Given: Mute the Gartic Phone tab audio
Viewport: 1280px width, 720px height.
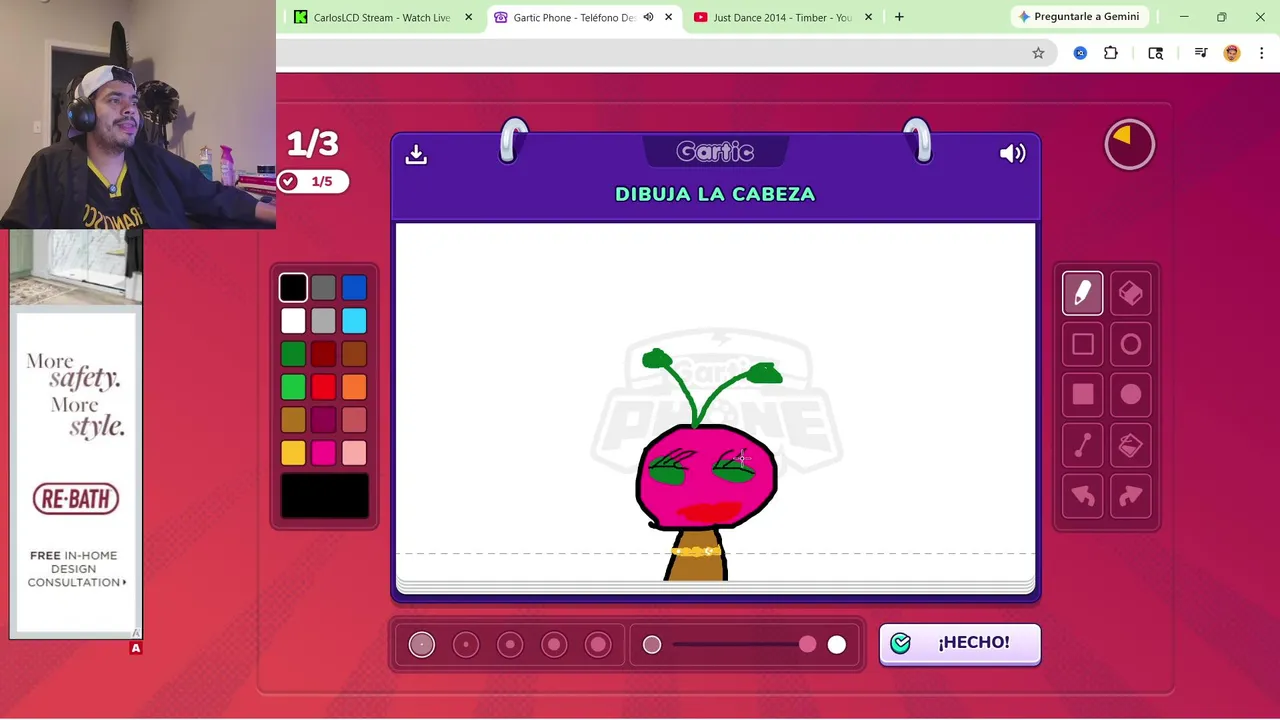Looking at the screenshot, I should coord(648,17).
